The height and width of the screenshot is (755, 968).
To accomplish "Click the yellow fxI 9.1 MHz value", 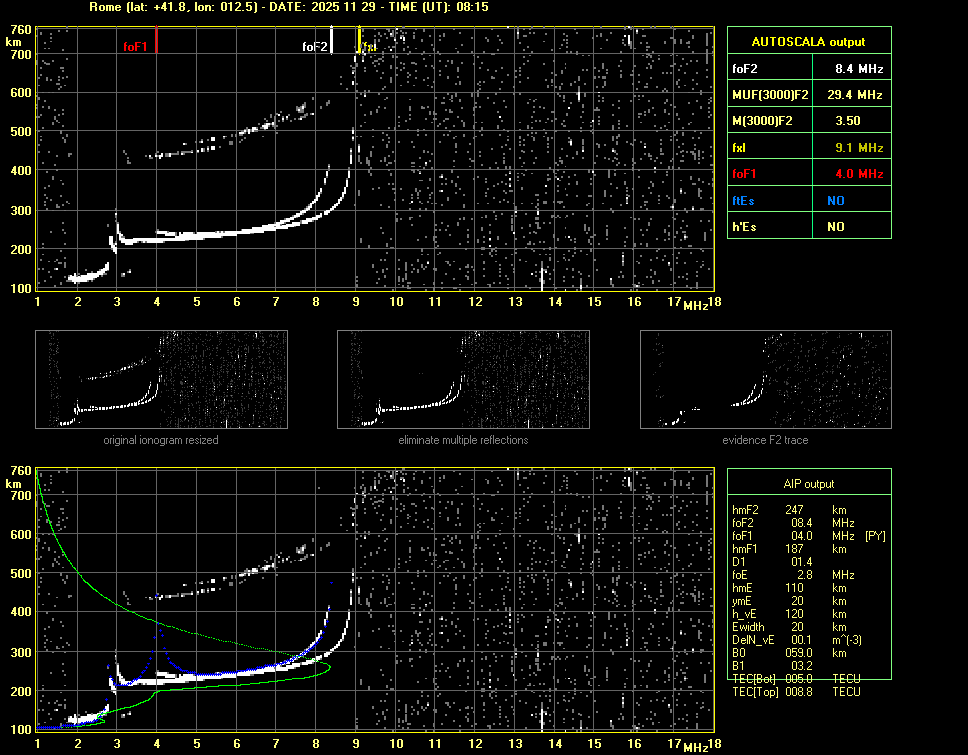I will tap(858, 148).
